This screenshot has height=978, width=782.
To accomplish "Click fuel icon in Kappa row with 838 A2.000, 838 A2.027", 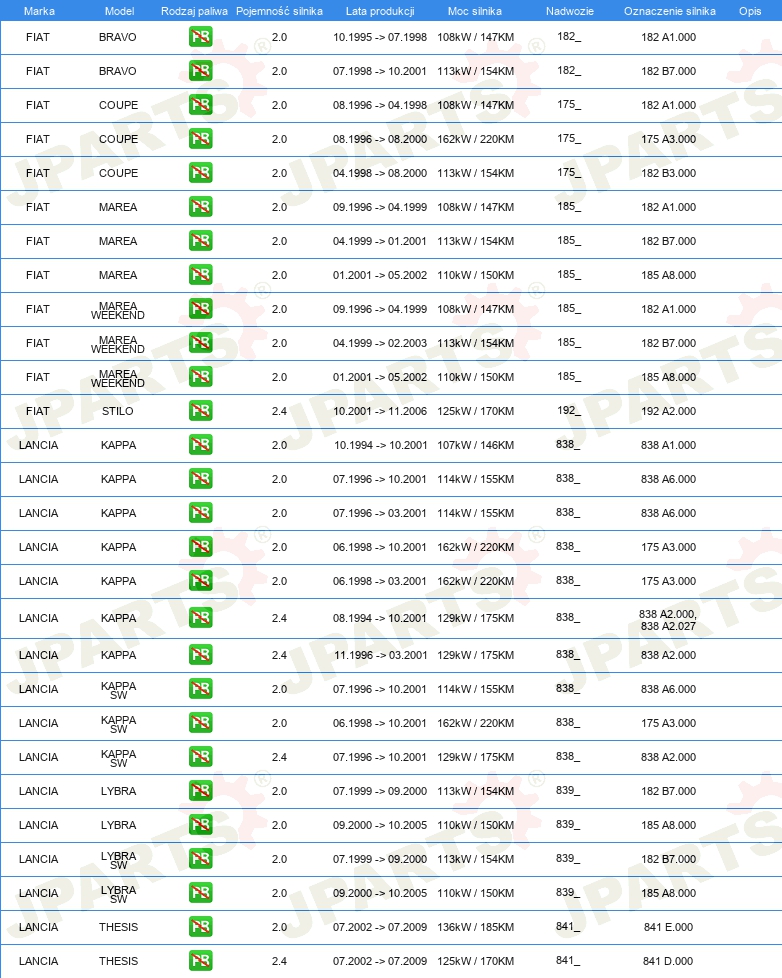I will 201,618.
